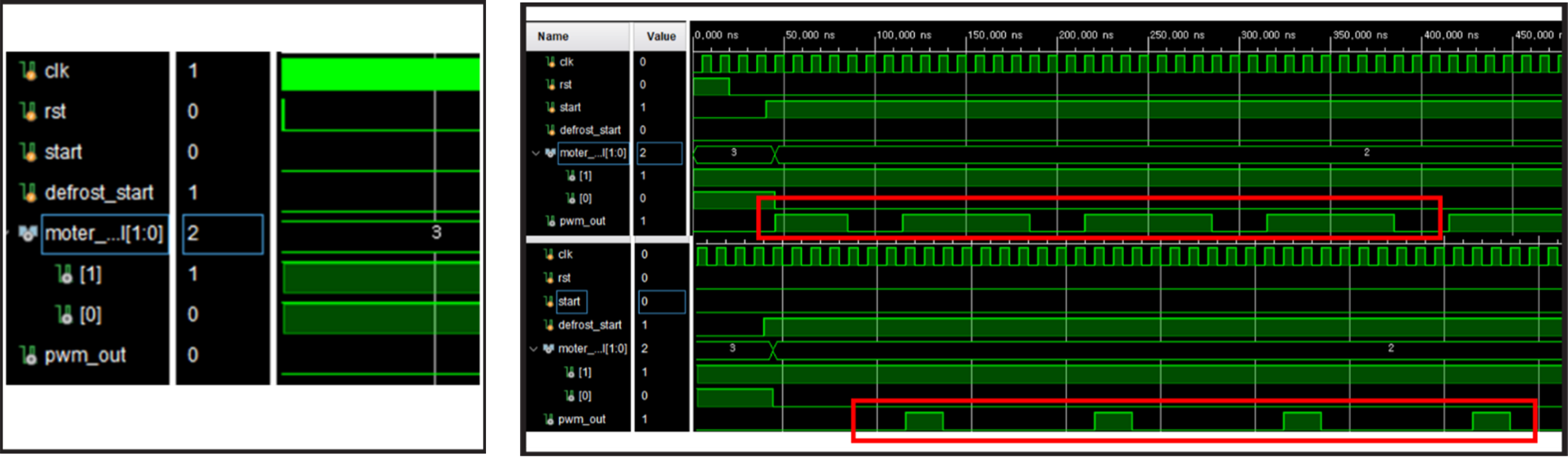Select pwm_out in the lower-right signal list
This screenshot has width=1568, height=457.
click(x=581, y=419)
